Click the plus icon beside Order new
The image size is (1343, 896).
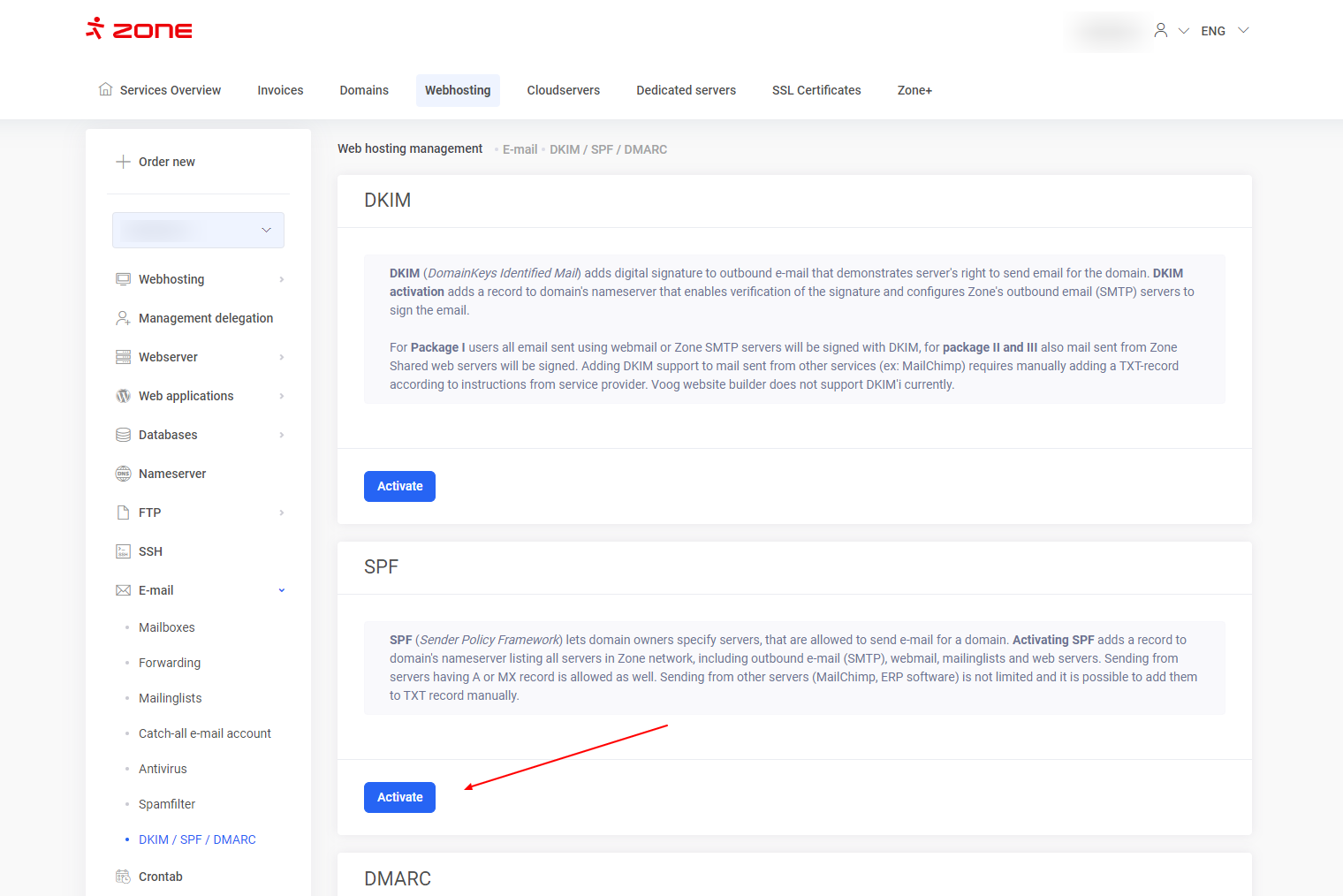(x=123, y=162)
